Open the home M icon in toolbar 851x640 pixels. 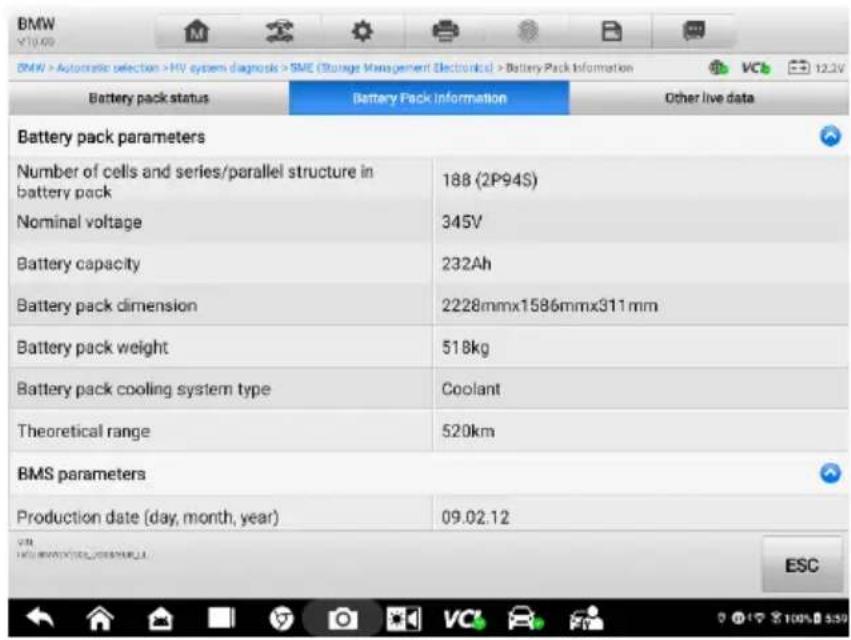196,31
